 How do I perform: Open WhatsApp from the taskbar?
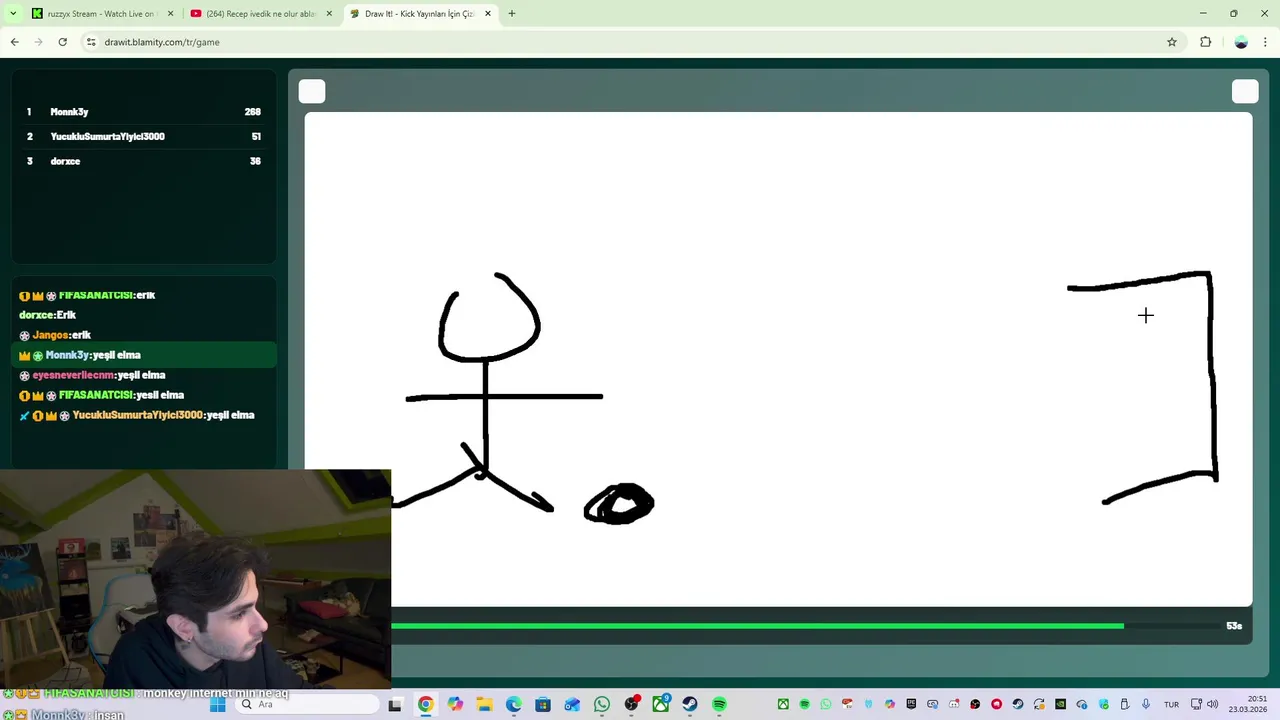point(602,705)
